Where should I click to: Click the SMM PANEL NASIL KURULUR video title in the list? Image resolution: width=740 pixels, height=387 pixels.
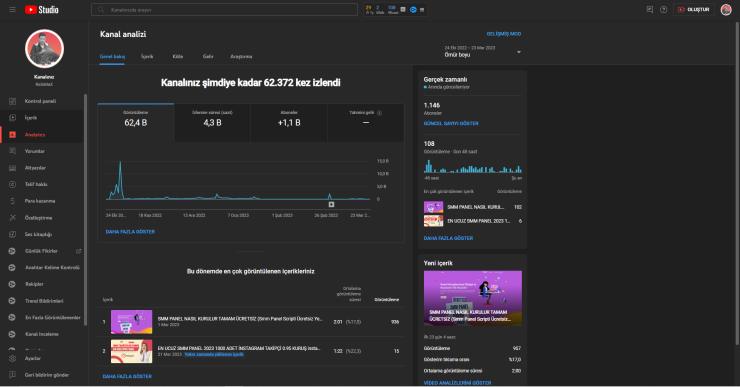240,319
